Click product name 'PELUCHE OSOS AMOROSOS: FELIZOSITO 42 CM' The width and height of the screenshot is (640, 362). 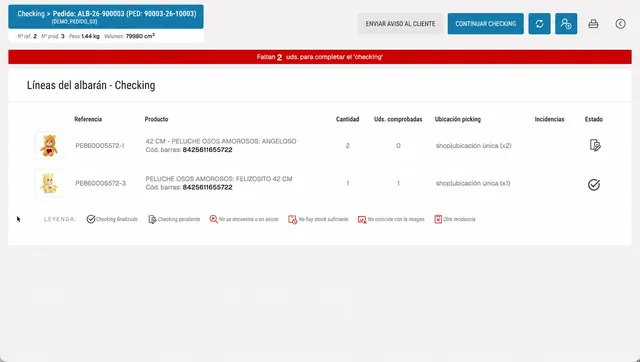(x=219, y=179)
